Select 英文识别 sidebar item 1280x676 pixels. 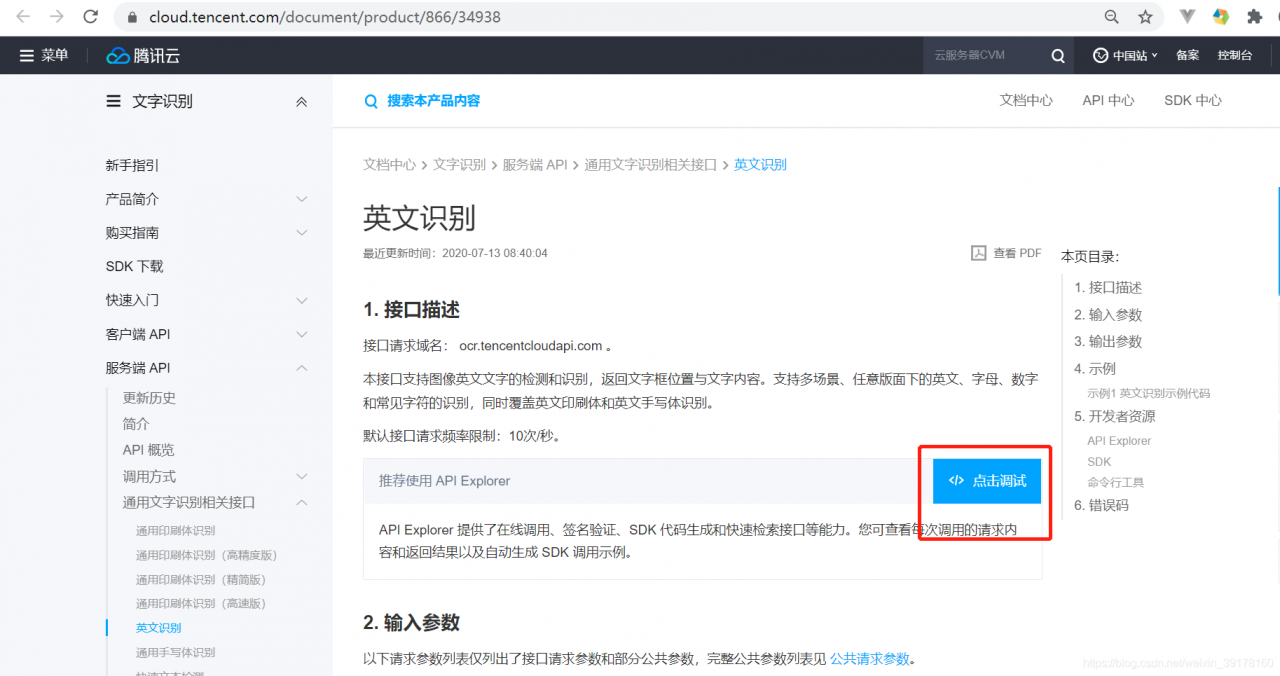(x=159, y=628)
